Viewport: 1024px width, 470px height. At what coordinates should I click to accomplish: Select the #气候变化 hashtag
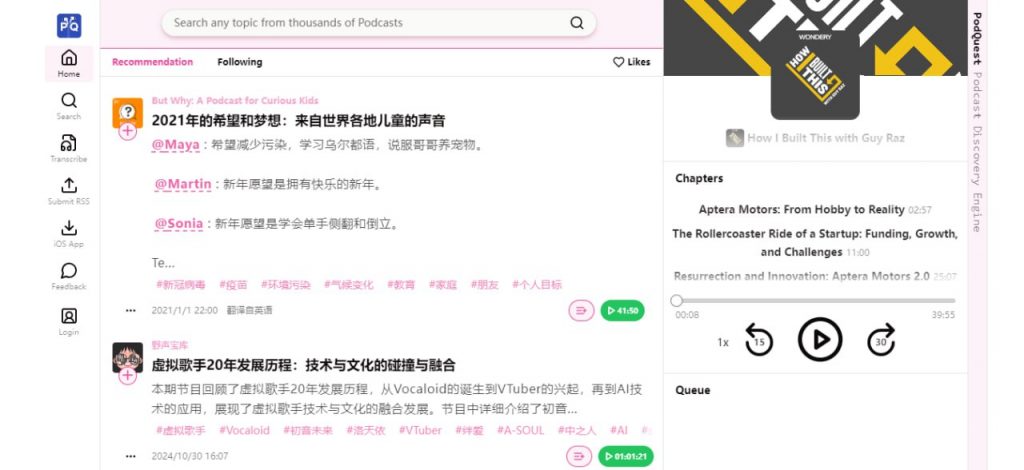point(349,285)
